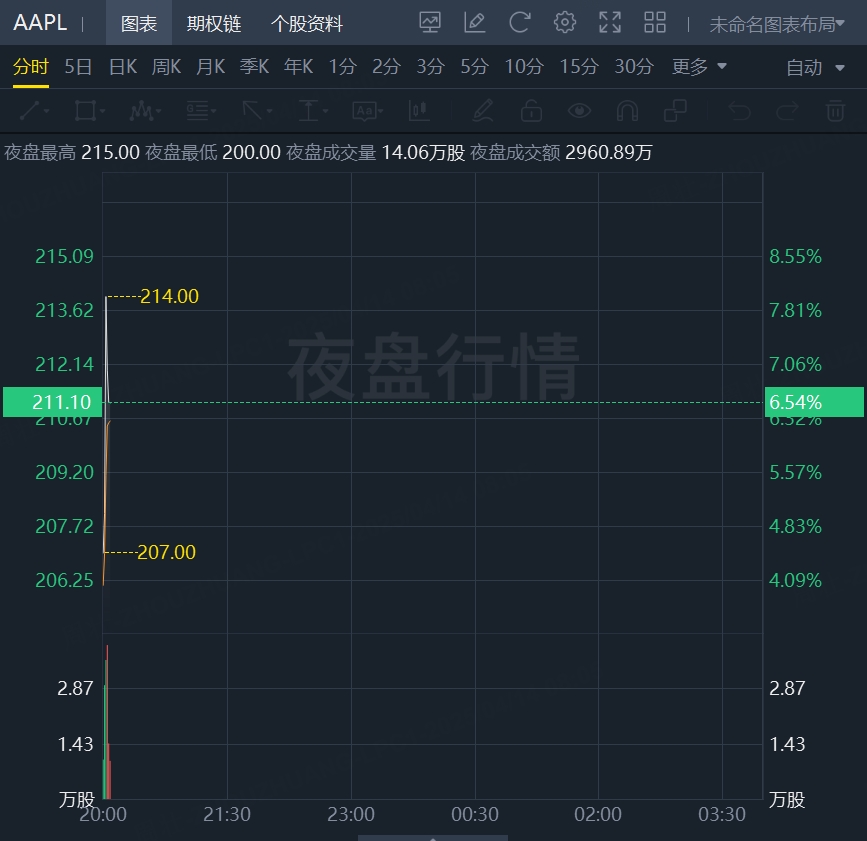Click the undo arrow in drawing toolbar
Screen dimensions: 867x841
point(739,111)
